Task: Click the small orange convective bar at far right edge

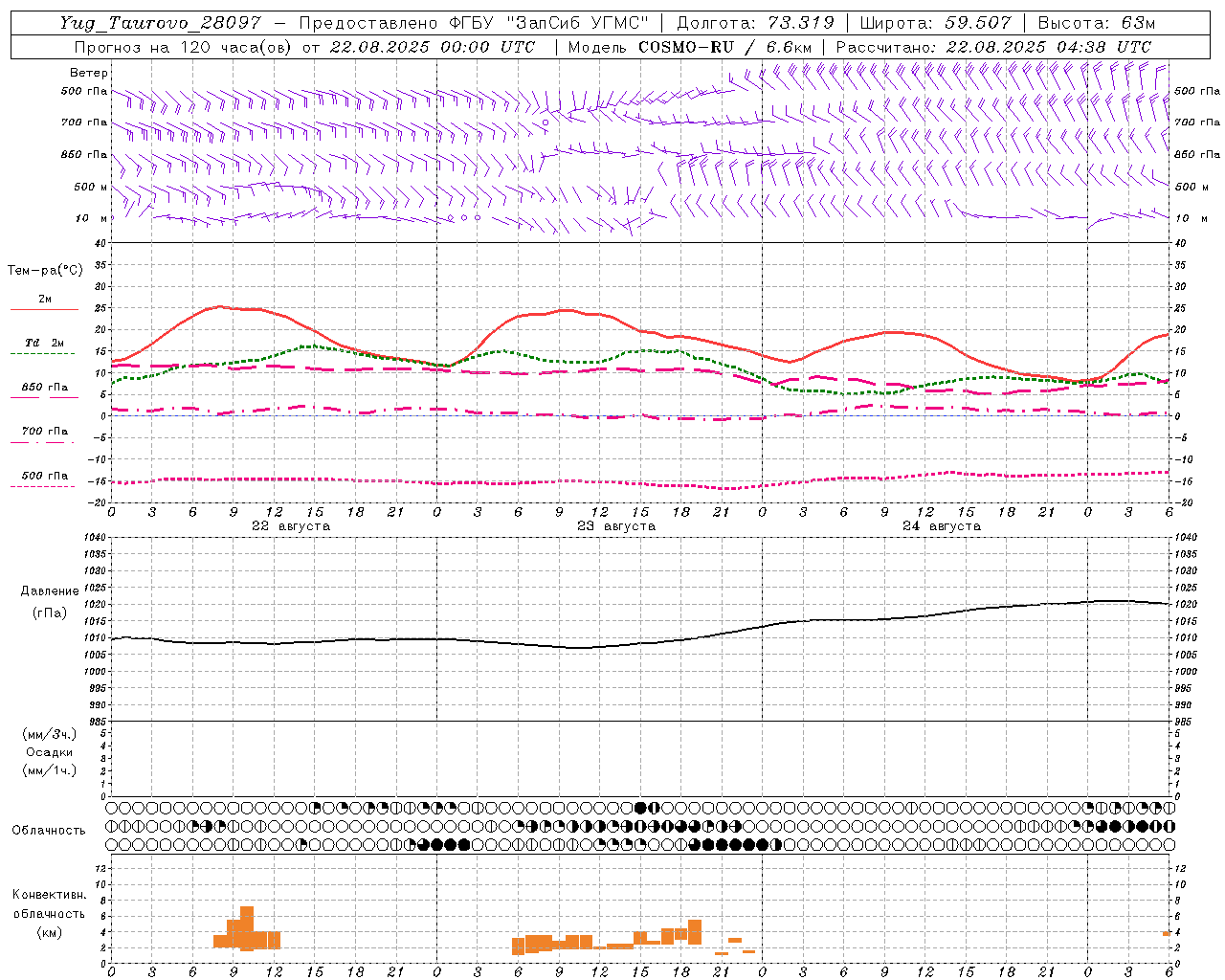Action: 1167,933
